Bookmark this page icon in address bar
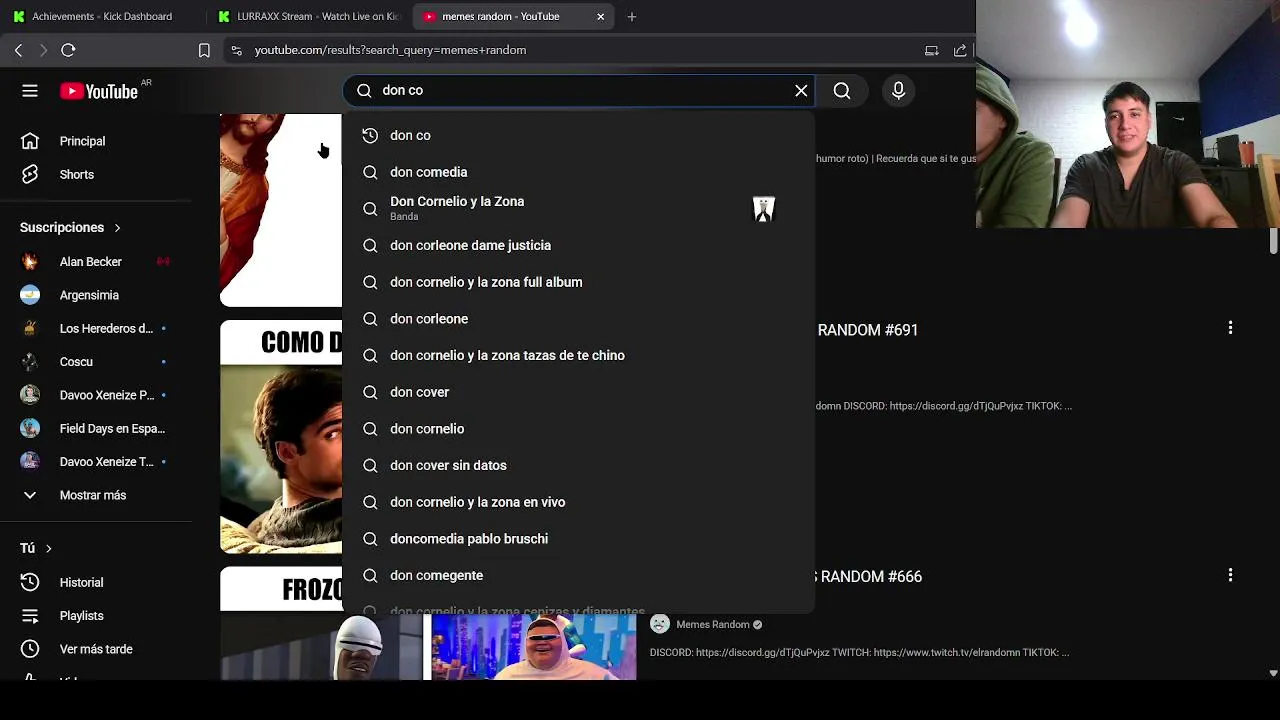Viewport: 1280px width, 720px height. (x=204, y=50)
